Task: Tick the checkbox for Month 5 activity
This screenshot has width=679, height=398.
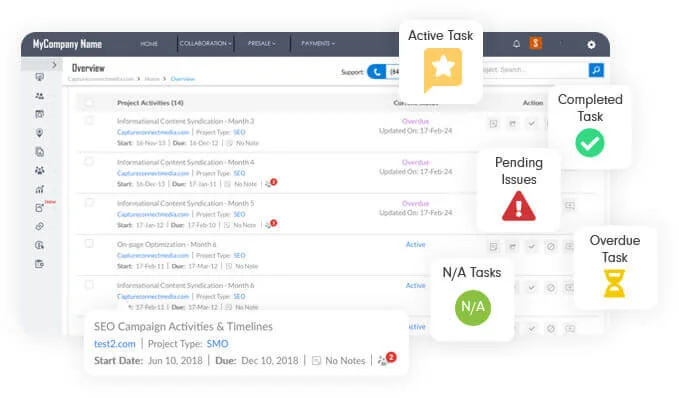Action: 89,202
